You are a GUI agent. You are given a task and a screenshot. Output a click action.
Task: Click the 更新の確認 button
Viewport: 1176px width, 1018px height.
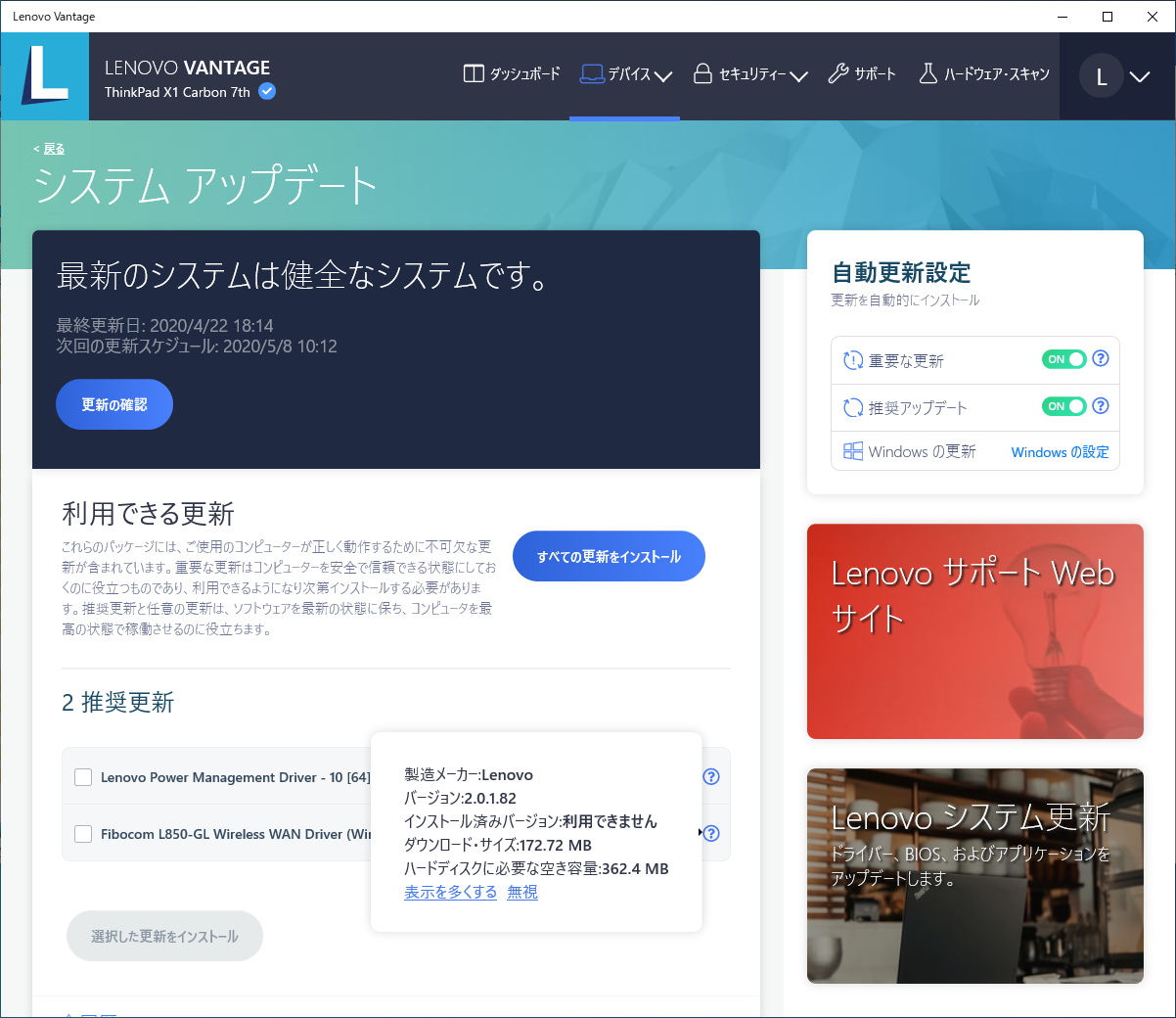point(114,404)
